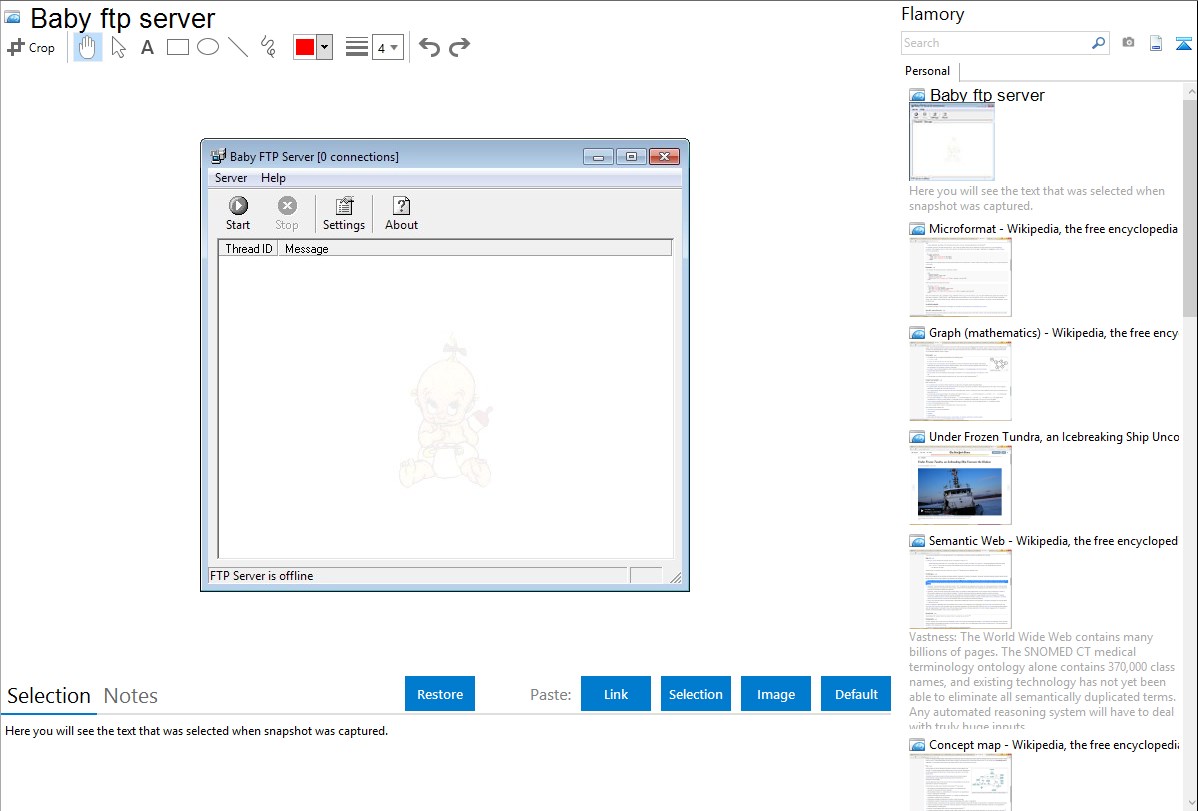This screenshot has width=1198, height=811.
Task: Click the Paste Link button
Action: (616, 694)
